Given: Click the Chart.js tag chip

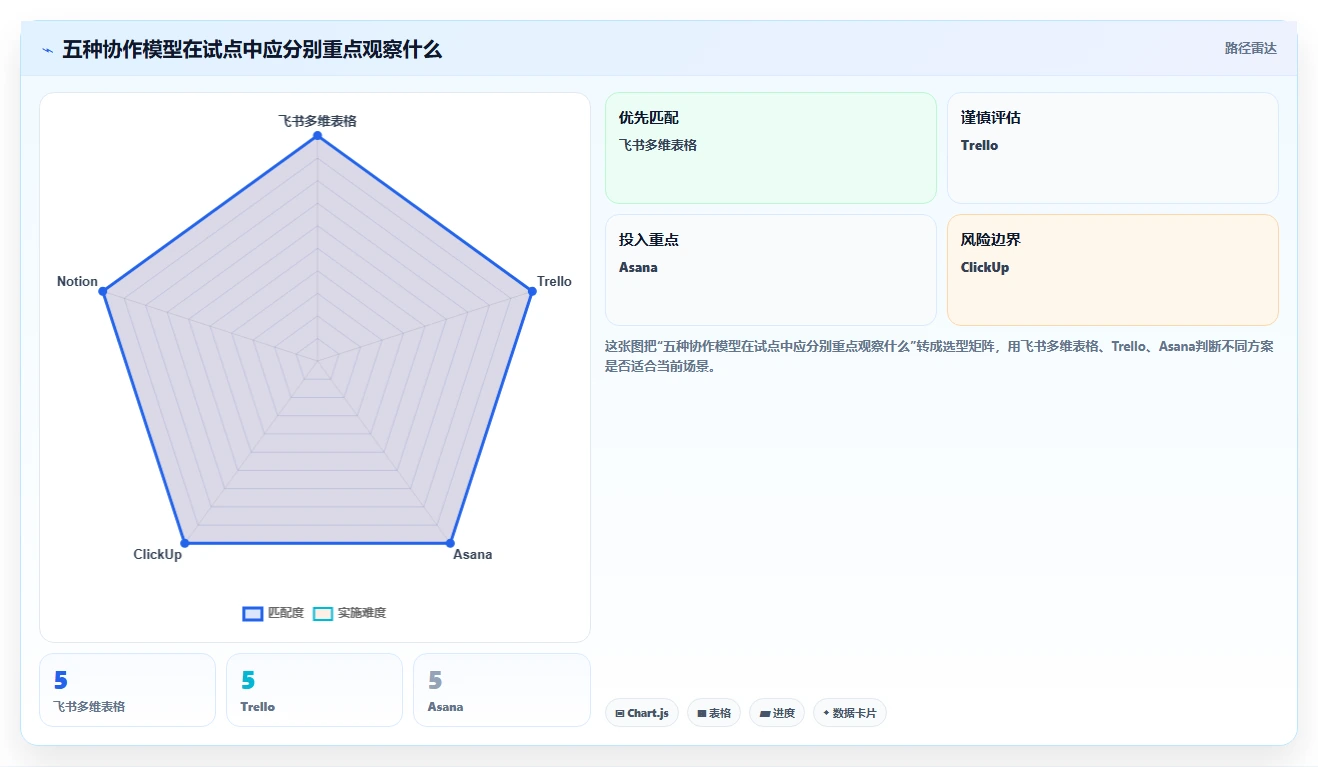Looking at the screenshot, I should coord(642,713).
